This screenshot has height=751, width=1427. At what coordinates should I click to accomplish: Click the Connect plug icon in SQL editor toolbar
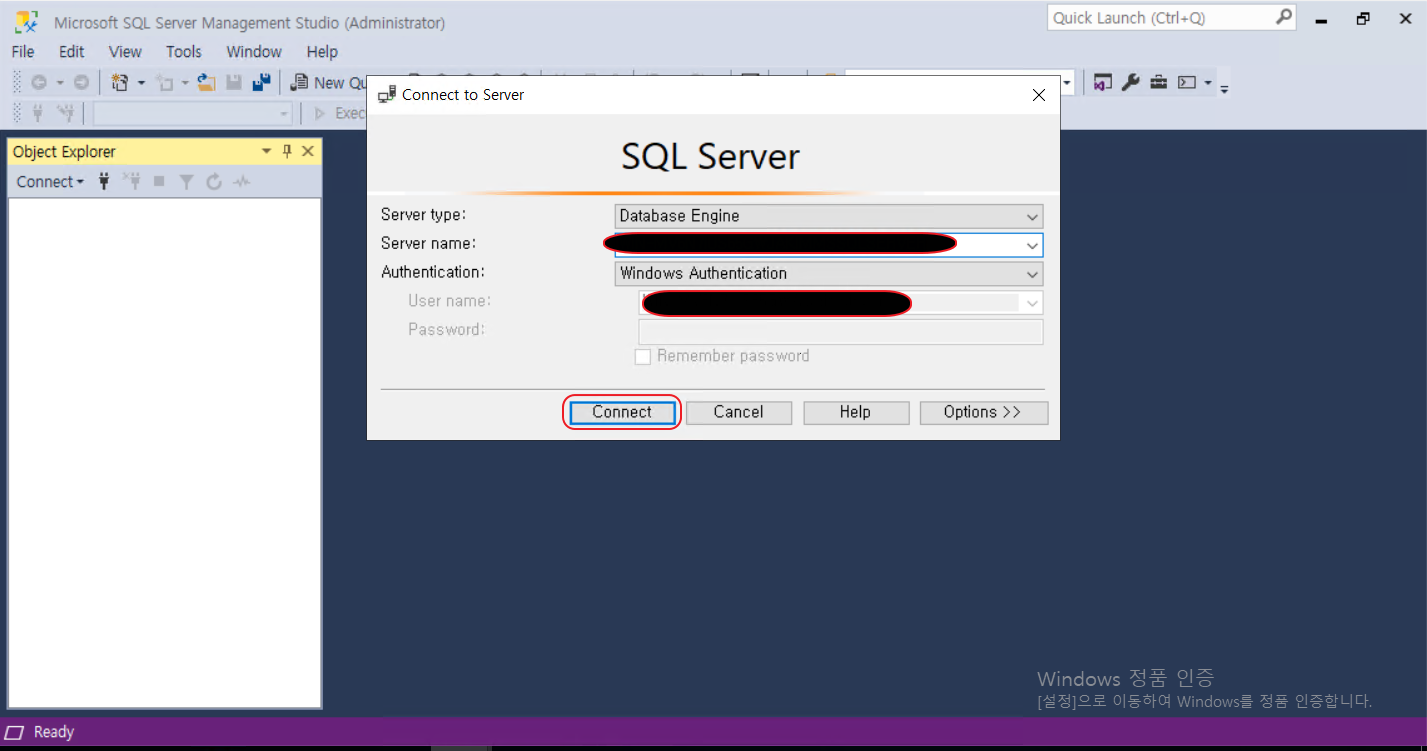coord(39,113)
